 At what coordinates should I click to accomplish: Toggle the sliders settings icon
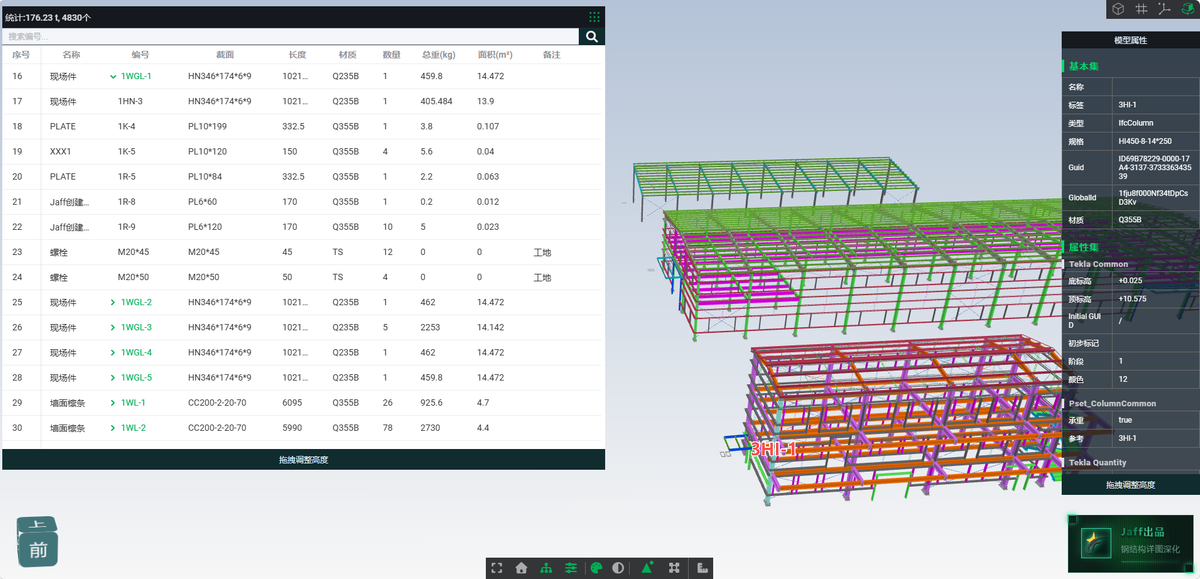(570, 568)
